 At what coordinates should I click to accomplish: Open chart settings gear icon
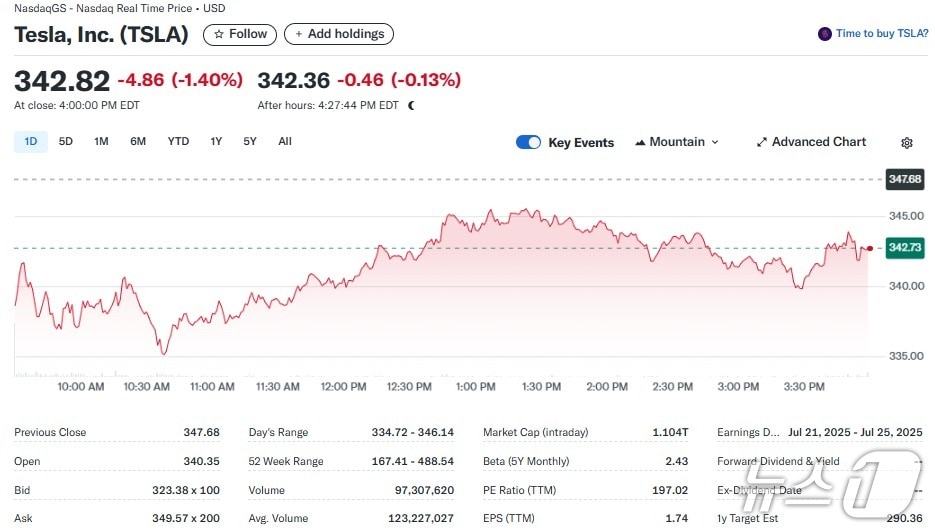(x=907, y=143)
